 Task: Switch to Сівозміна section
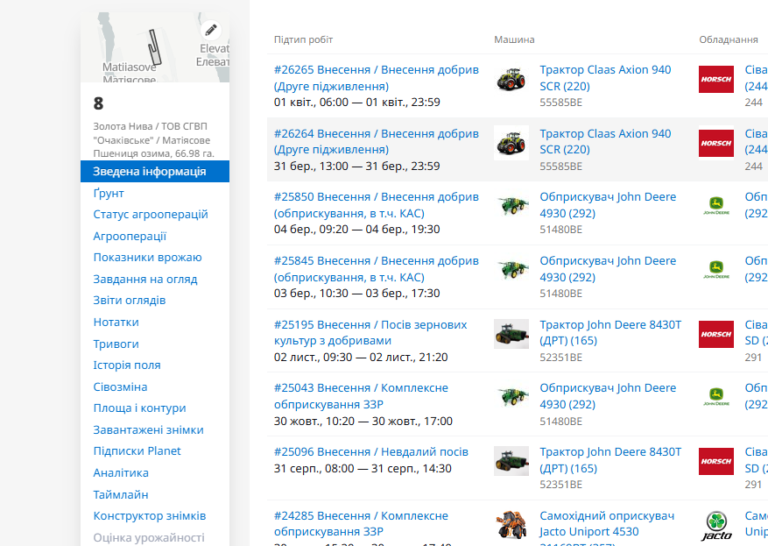pos(120,387)
